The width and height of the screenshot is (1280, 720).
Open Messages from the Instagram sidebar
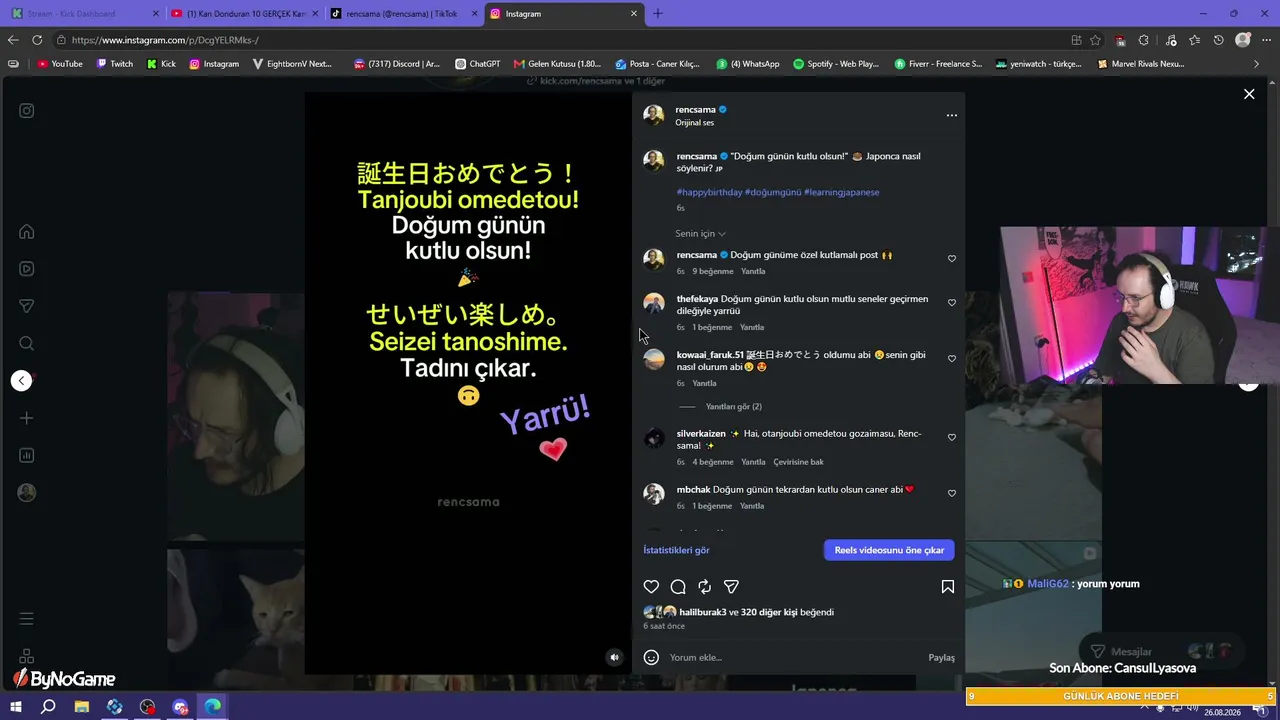tap(27, 306)
